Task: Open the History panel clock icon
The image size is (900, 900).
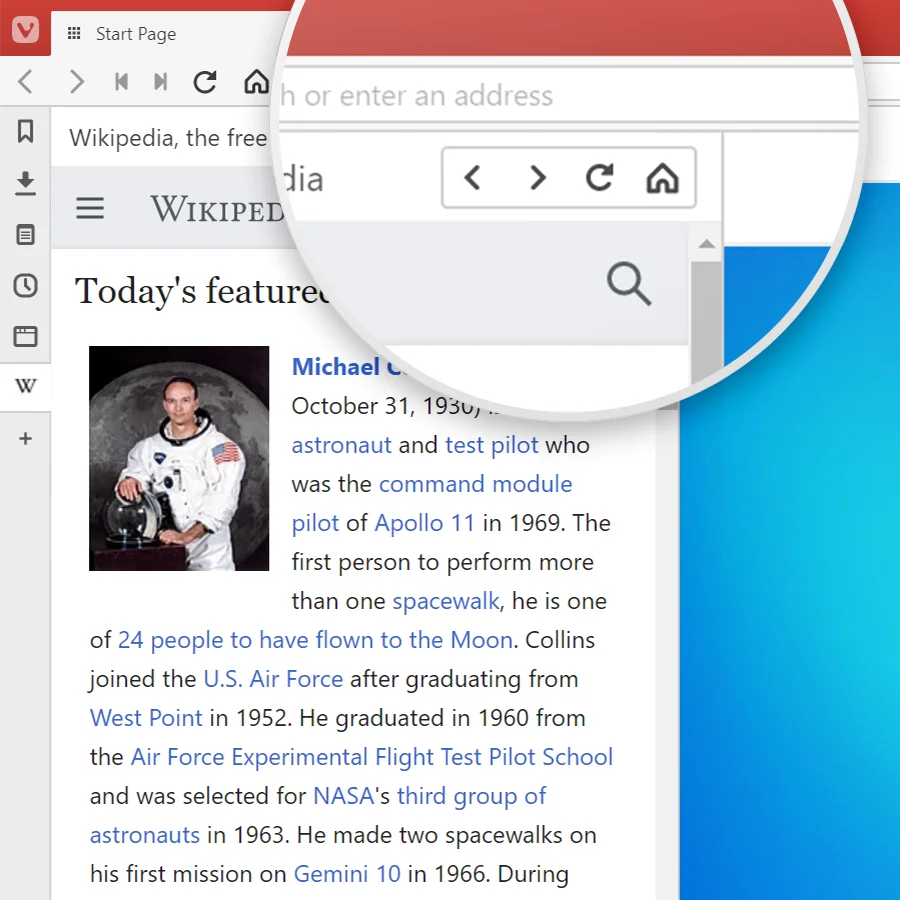Action: tap(26, 286)
